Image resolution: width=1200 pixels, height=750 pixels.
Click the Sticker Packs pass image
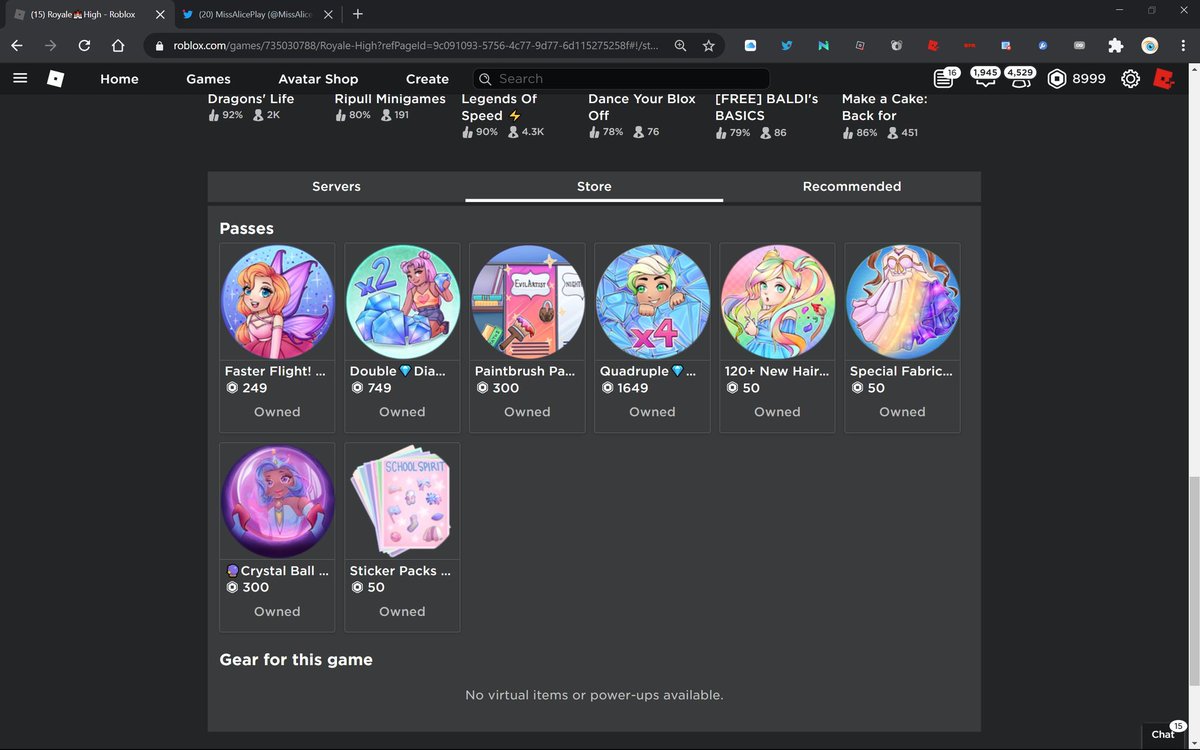click(x=402, y=501)
